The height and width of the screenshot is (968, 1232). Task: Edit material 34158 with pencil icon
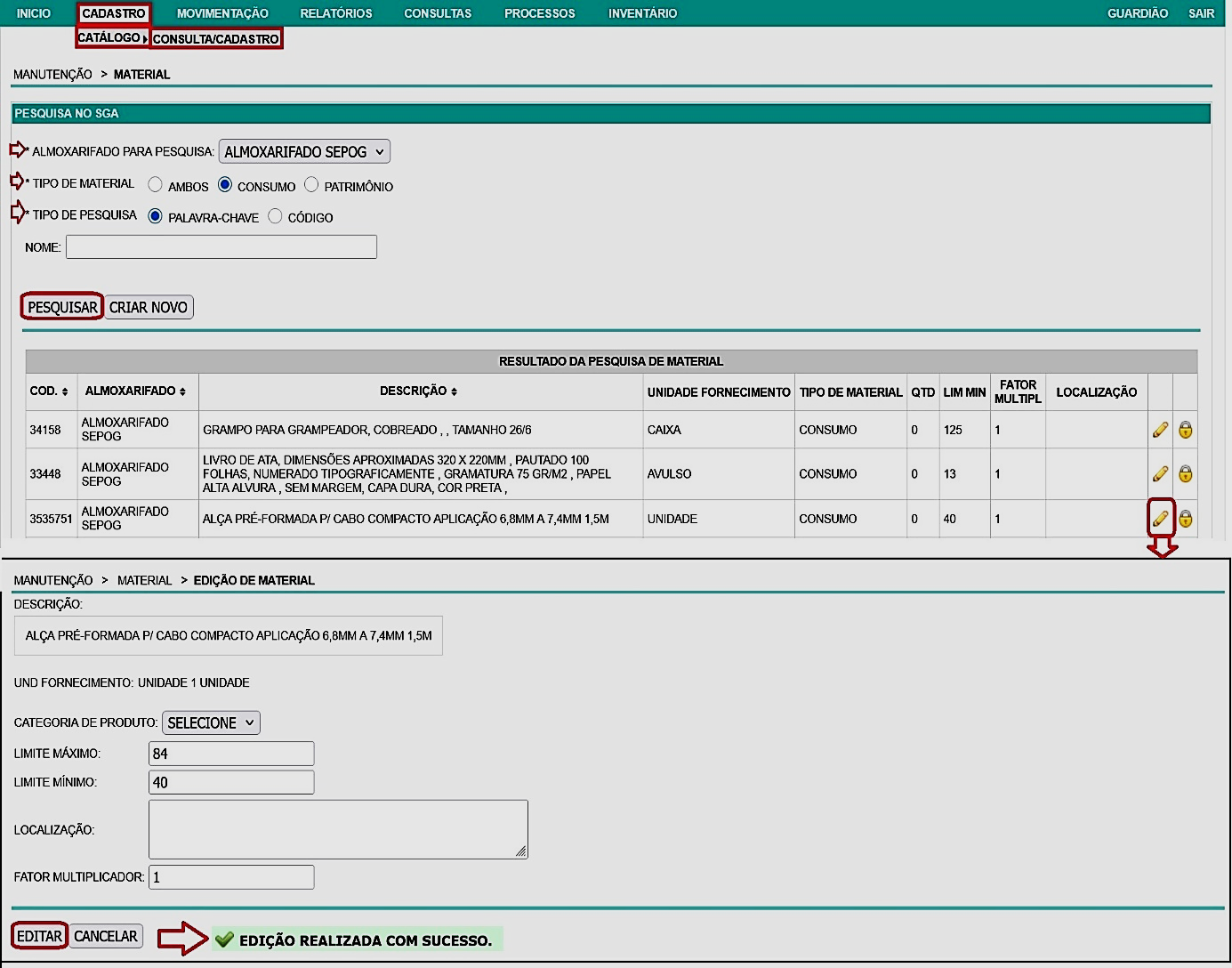click(x=1160, y=430)
